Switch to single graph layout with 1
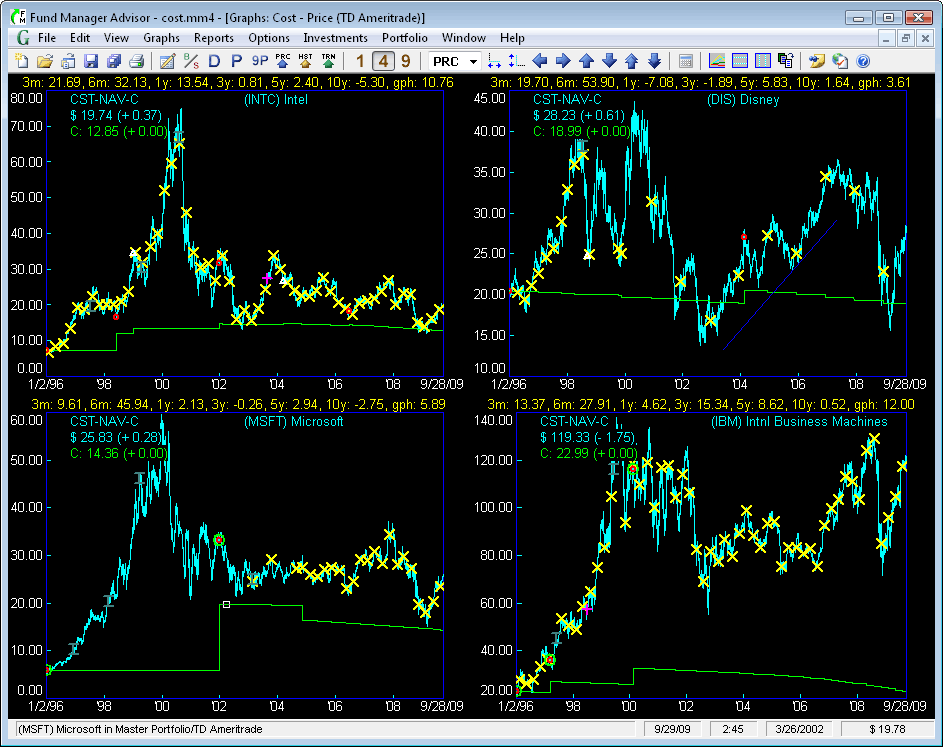This screenshot has width=943, height=747. pyautogui.click(x=360, y=61)
